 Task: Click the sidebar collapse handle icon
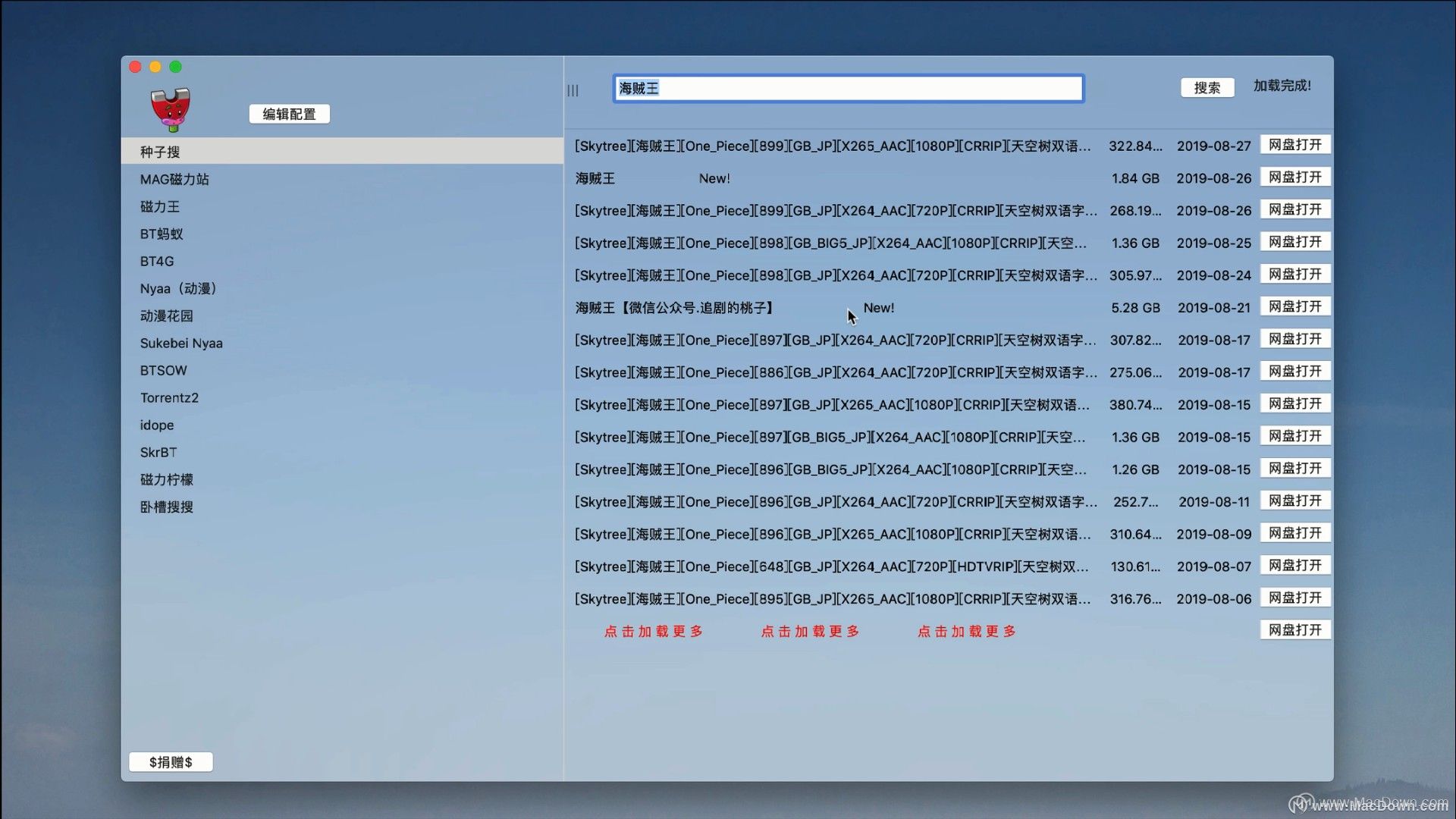(x=573, y=90)
